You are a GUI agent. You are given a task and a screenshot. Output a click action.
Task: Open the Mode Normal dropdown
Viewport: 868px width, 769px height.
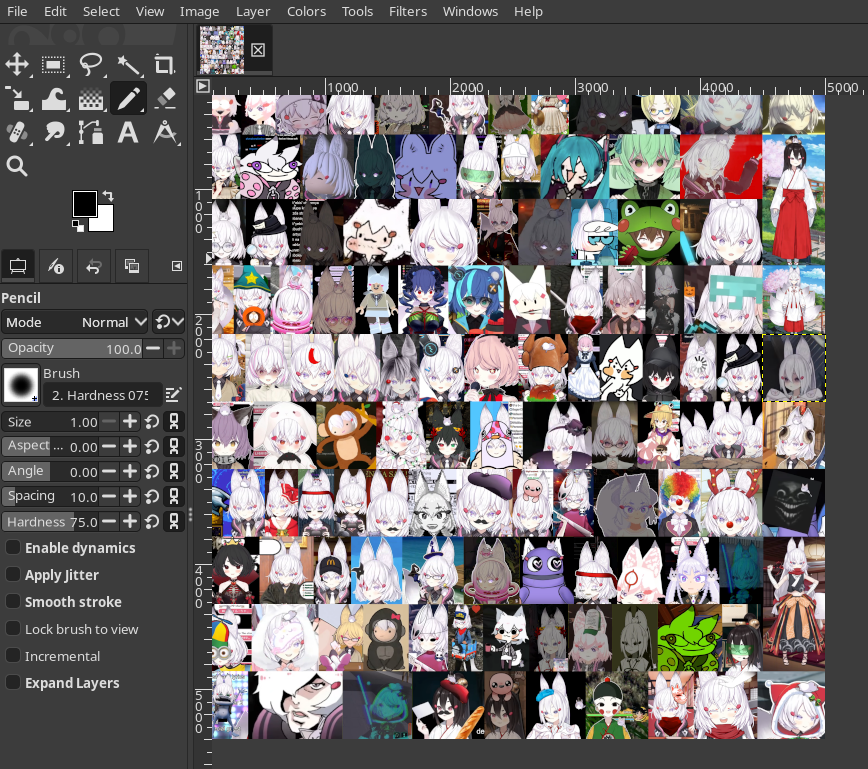(x=75, y=322)
